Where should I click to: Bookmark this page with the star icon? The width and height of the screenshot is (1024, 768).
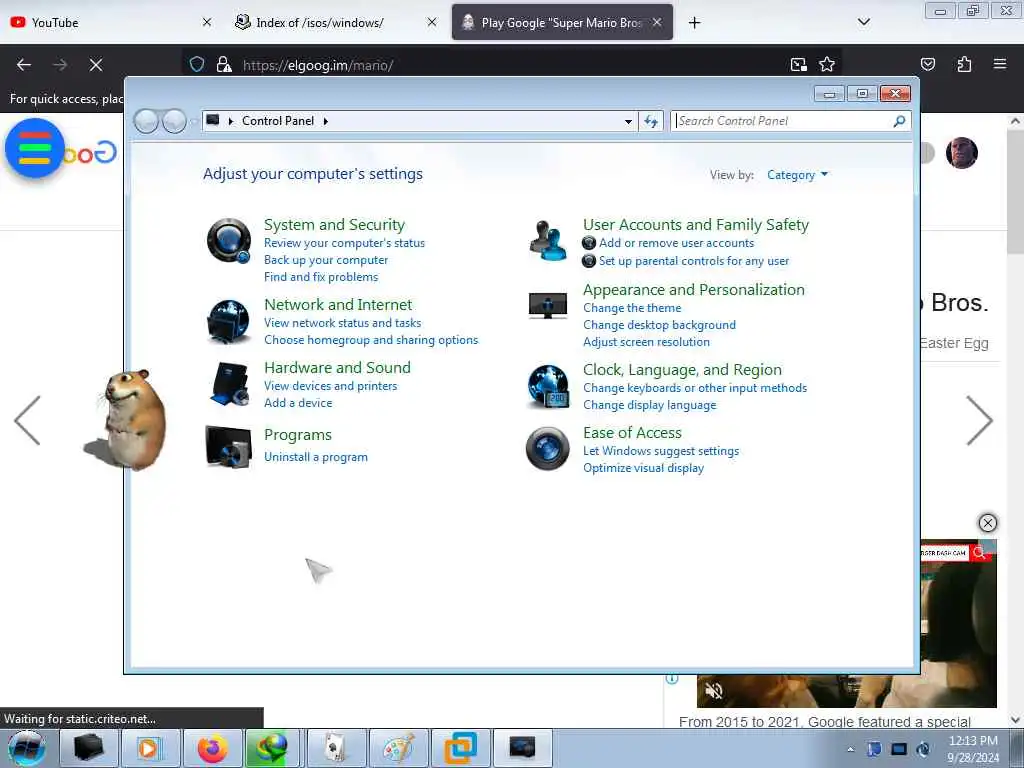click(827, 64)
